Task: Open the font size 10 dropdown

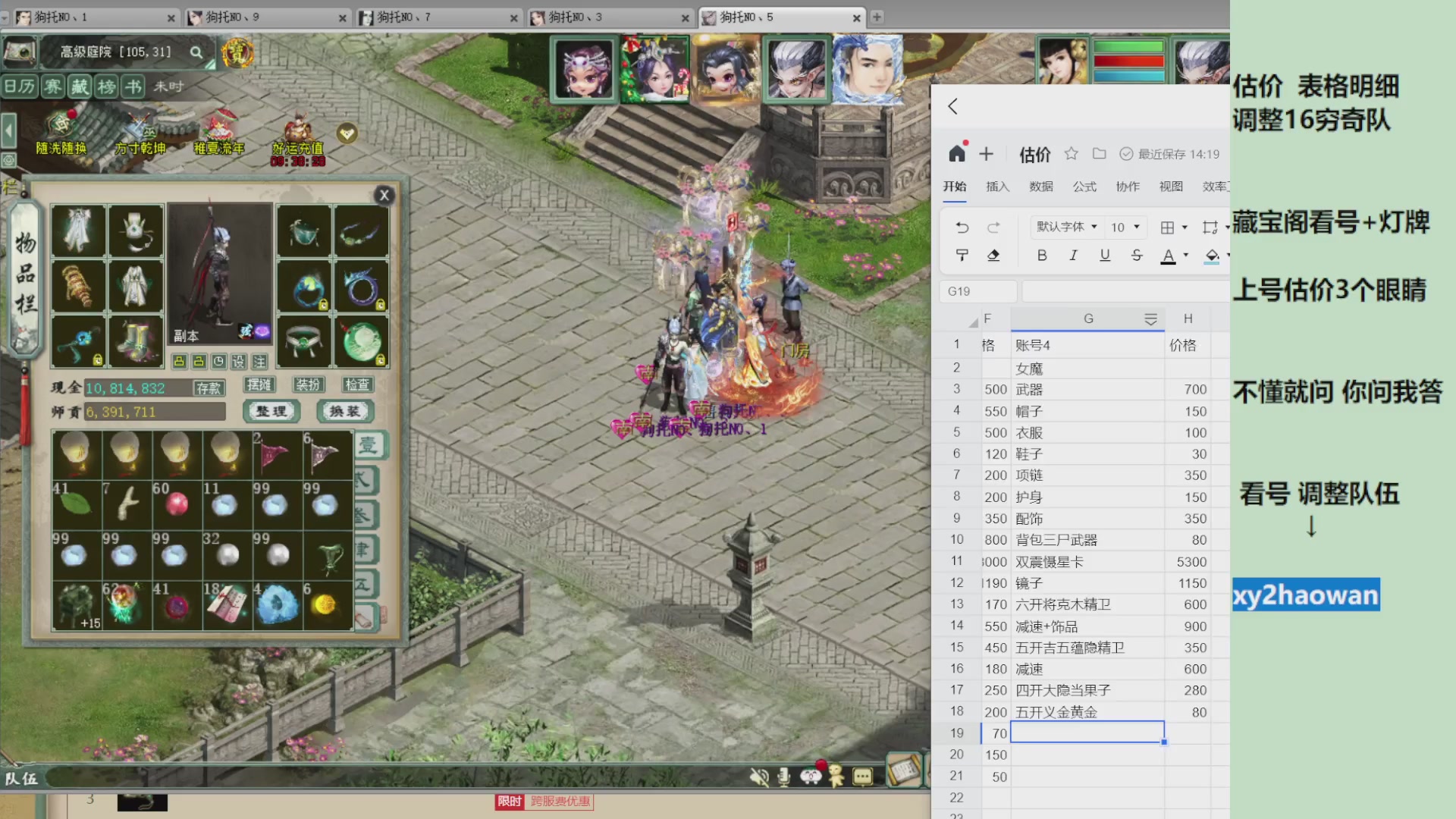Action: [1125, 227]
